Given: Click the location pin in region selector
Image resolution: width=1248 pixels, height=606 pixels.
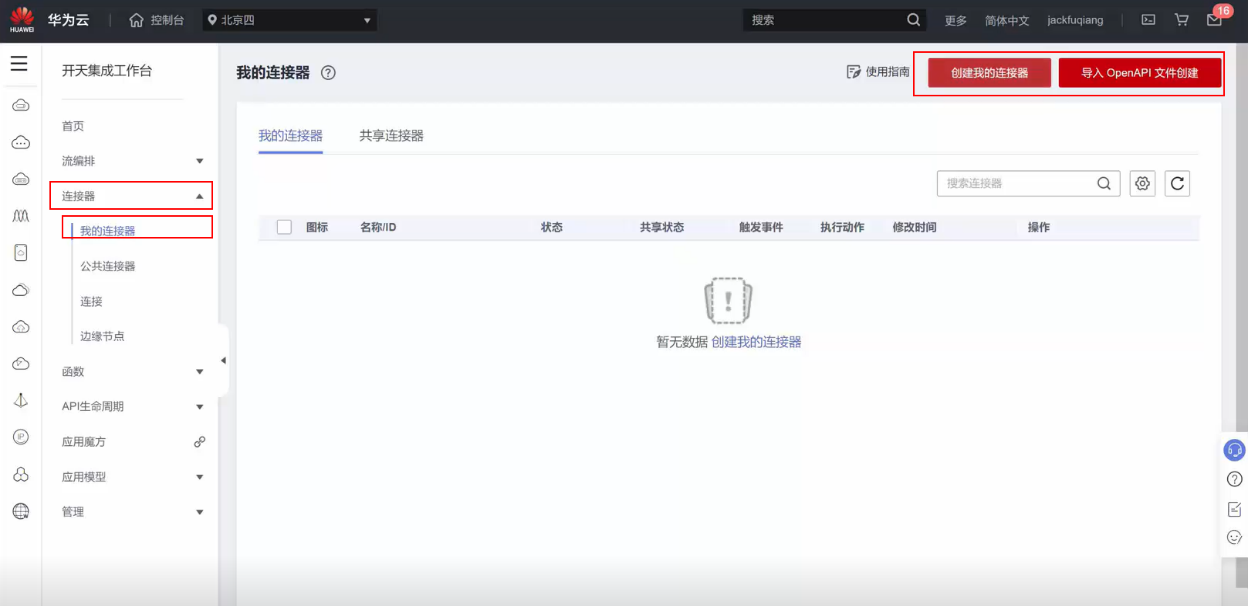Looking at the screenshot, I should (x=211, y=20).
